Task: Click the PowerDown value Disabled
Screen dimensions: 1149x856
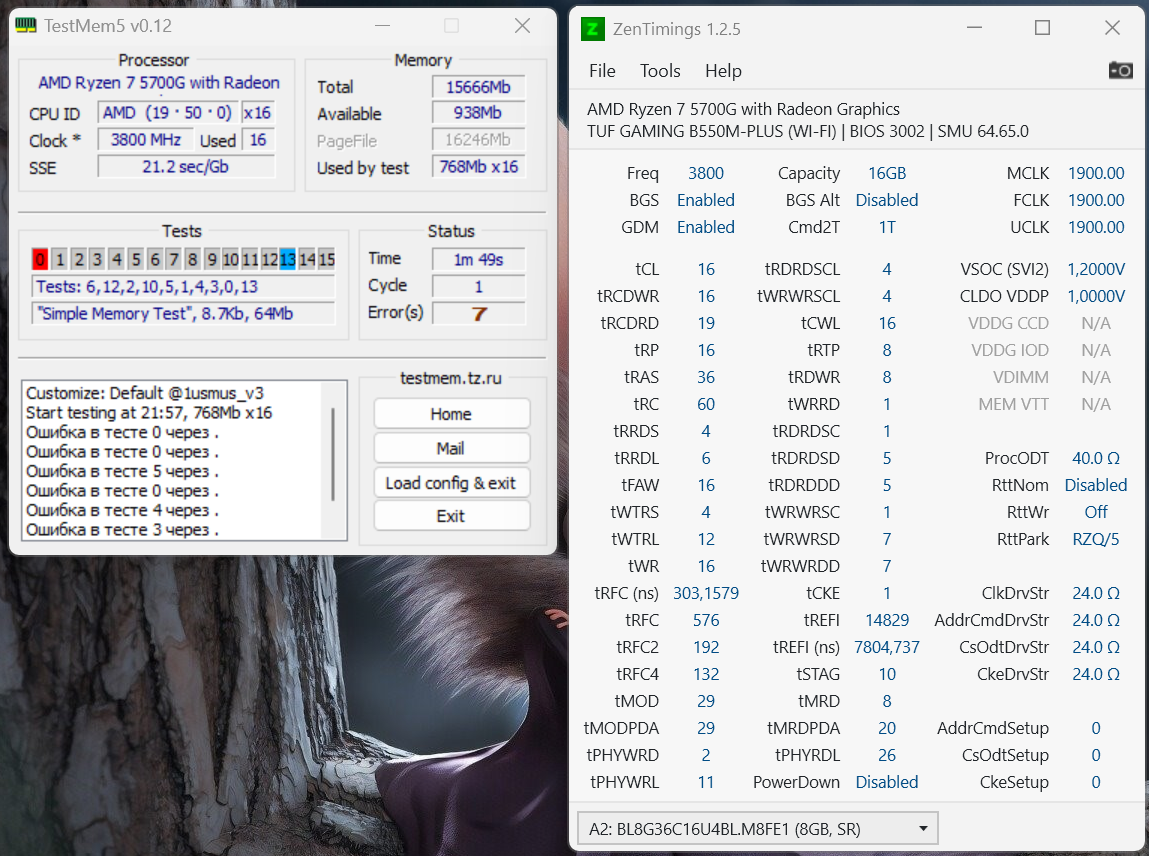Action: tap(887, 782)
